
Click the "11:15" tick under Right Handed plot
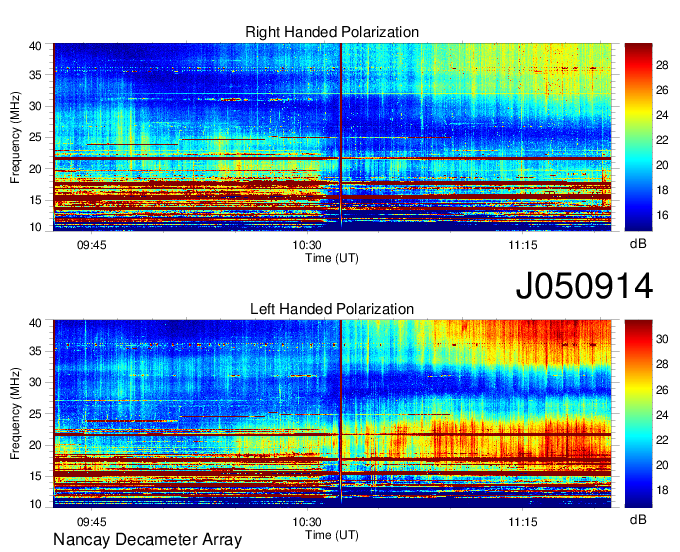tap(523, 245)
